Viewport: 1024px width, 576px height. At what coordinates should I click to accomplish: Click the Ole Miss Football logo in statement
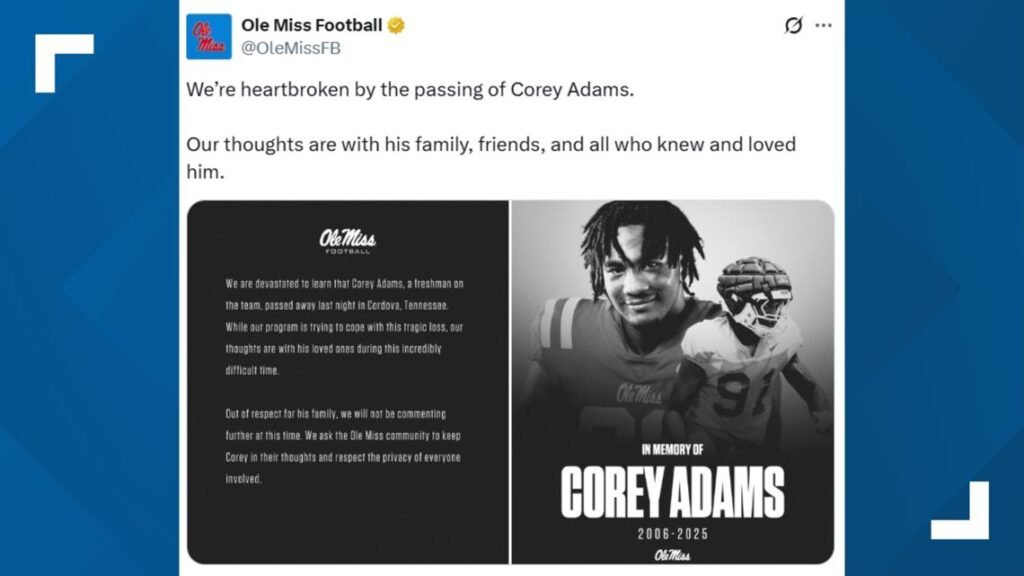[x=347, y=241]
